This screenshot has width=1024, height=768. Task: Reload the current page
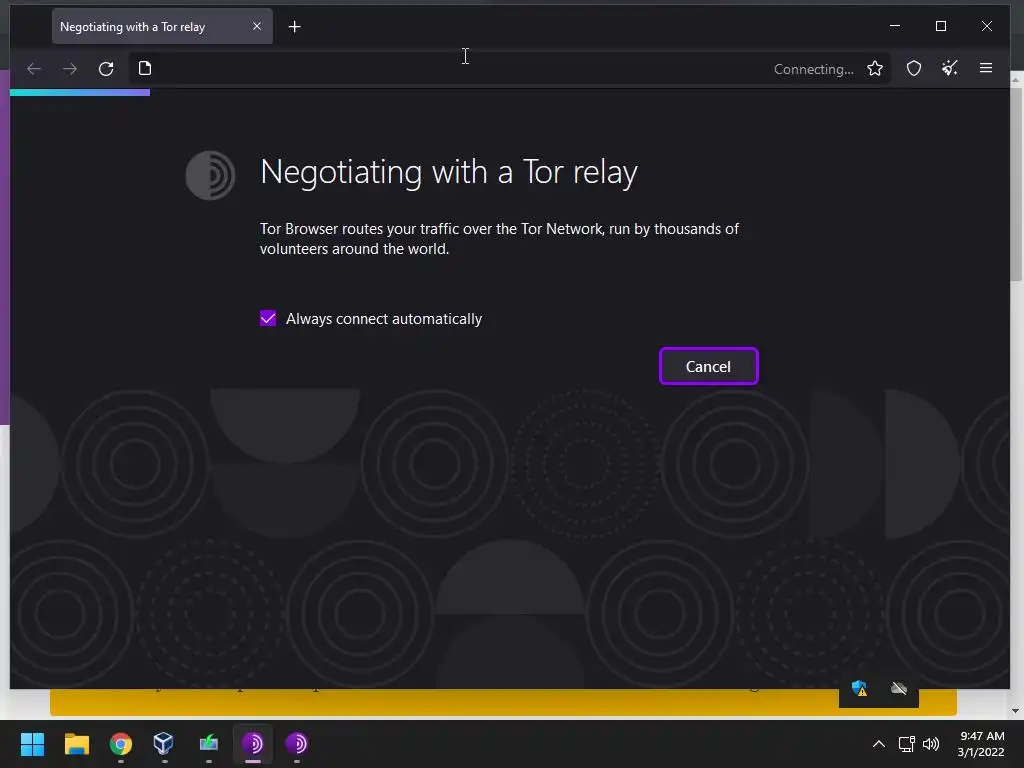[x=106, y=69]
